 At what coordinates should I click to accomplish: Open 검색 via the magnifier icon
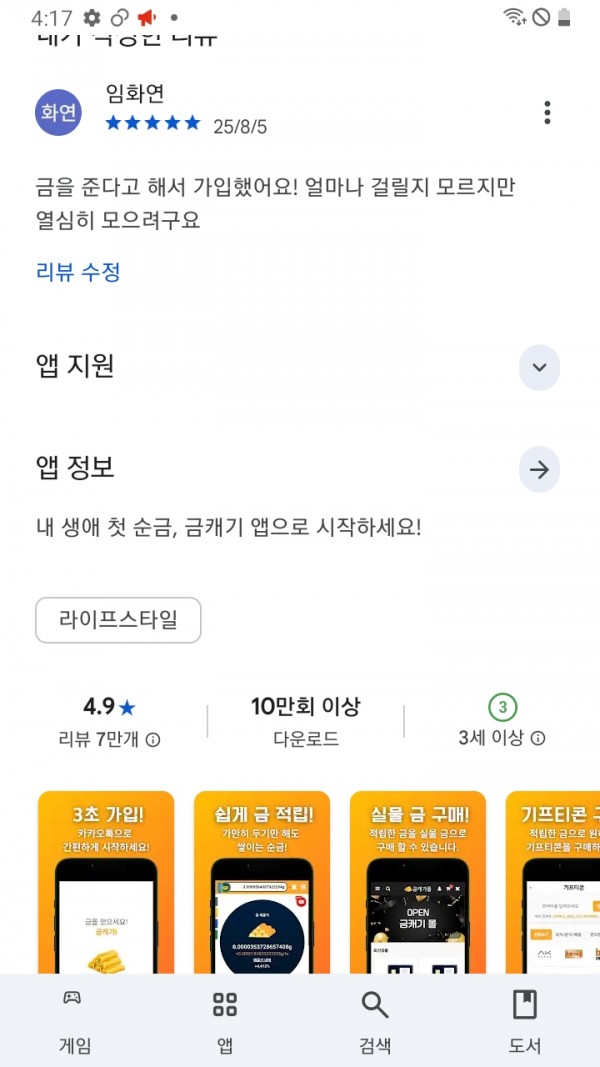tap(375, 1021)
